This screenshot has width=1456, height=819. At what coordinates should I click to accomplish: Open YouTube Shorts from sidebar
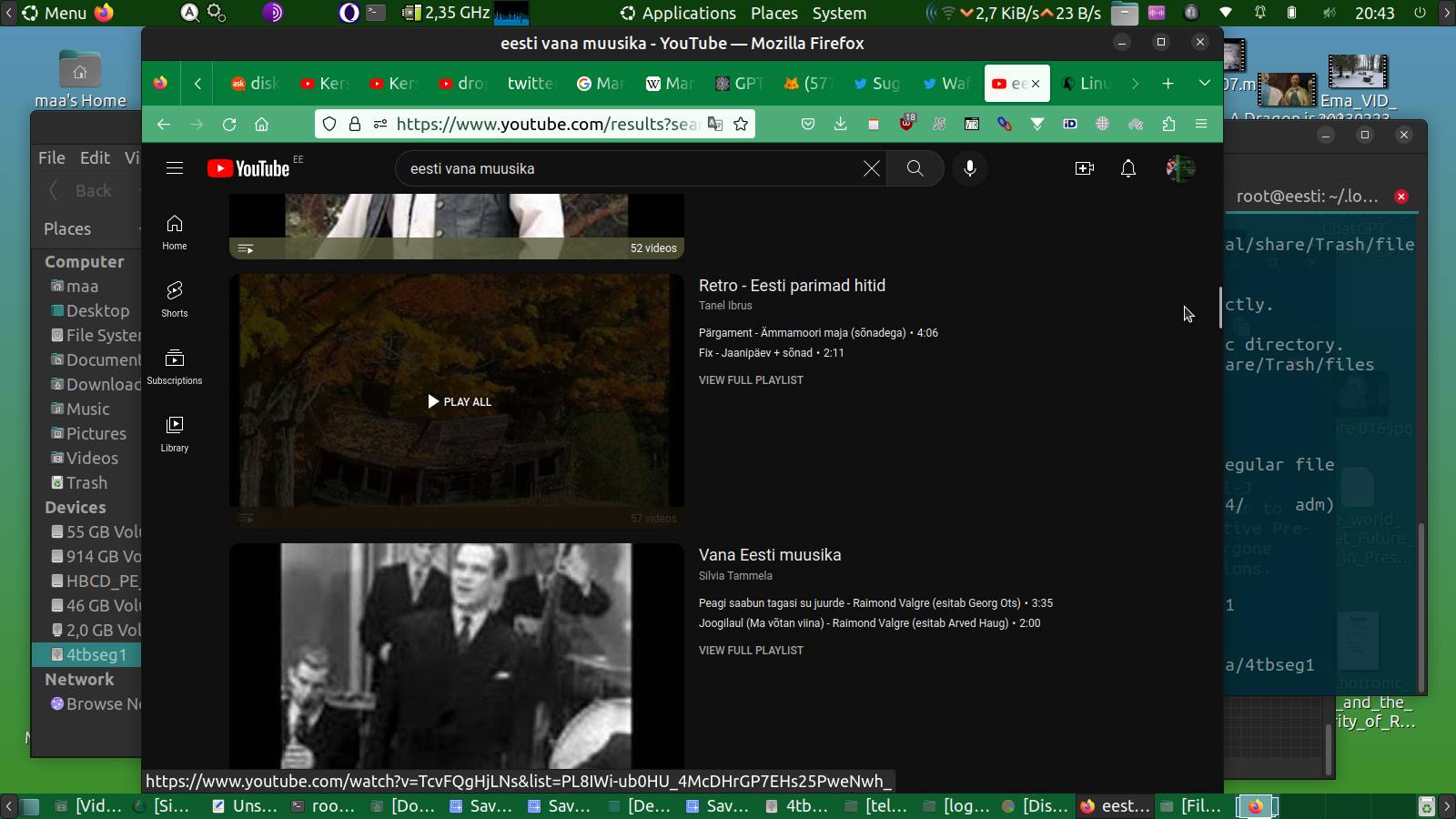pyautogui.click(x=175, y=298)
